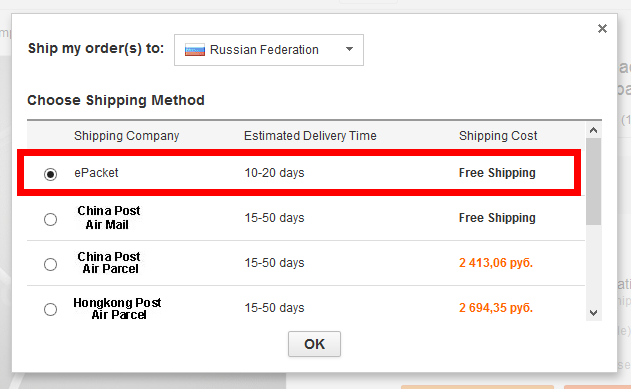This screenshot has width=631, height=389.
Task: Select the ePacket radio button
Action: [50, 174]
